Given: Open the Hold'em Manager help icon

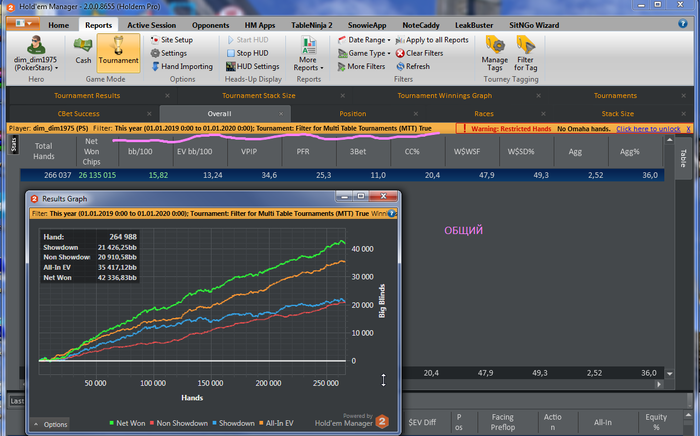Looking at the screenshot, I should pos(683,24).
